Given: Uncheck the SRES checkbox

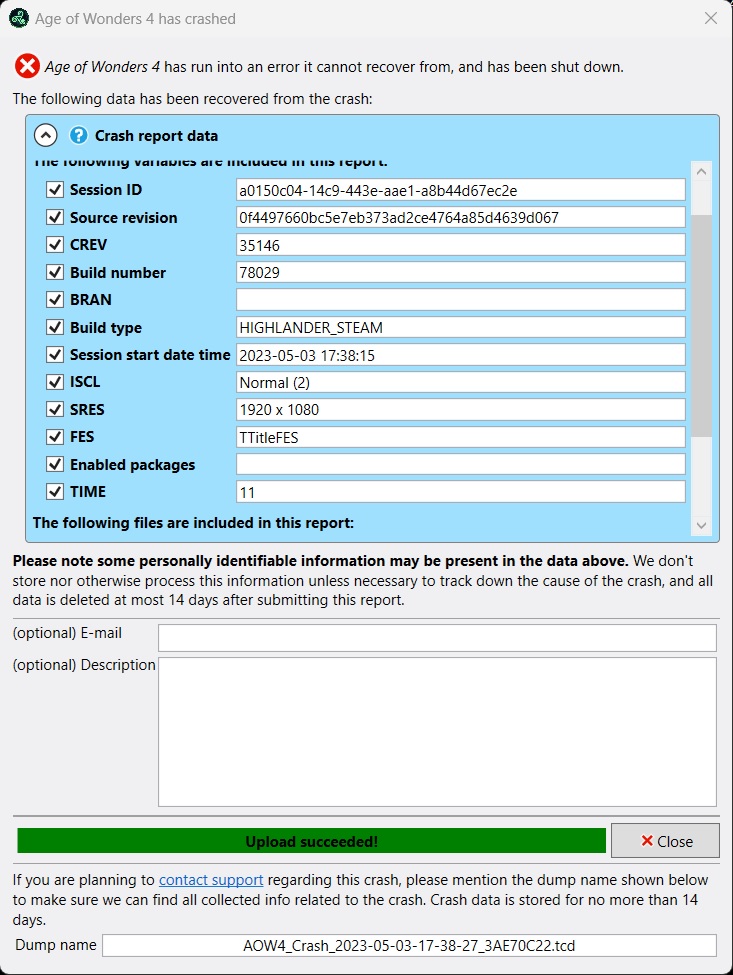Looking at the screenshot, I should click(x=55, y=409).
